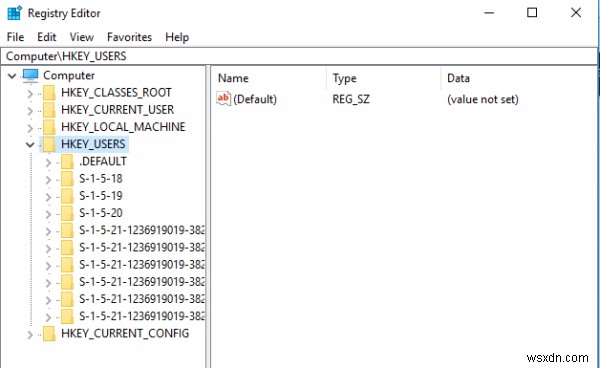Expand the S-1-5-18 subkey

tap(48, 179)
